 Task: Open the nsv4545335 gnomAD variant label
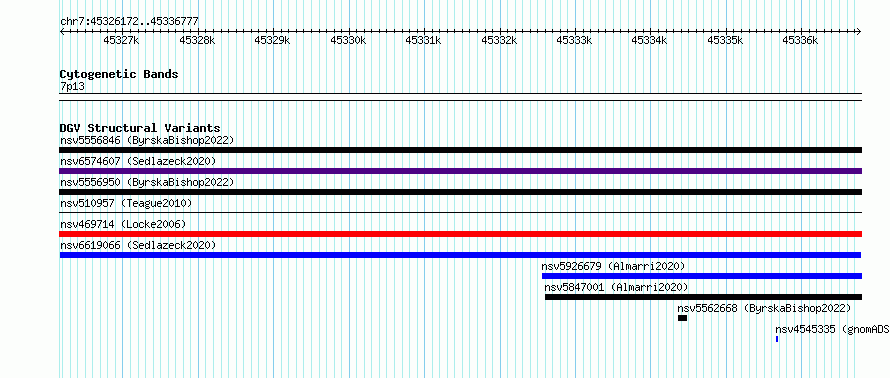tap(832, 329)
